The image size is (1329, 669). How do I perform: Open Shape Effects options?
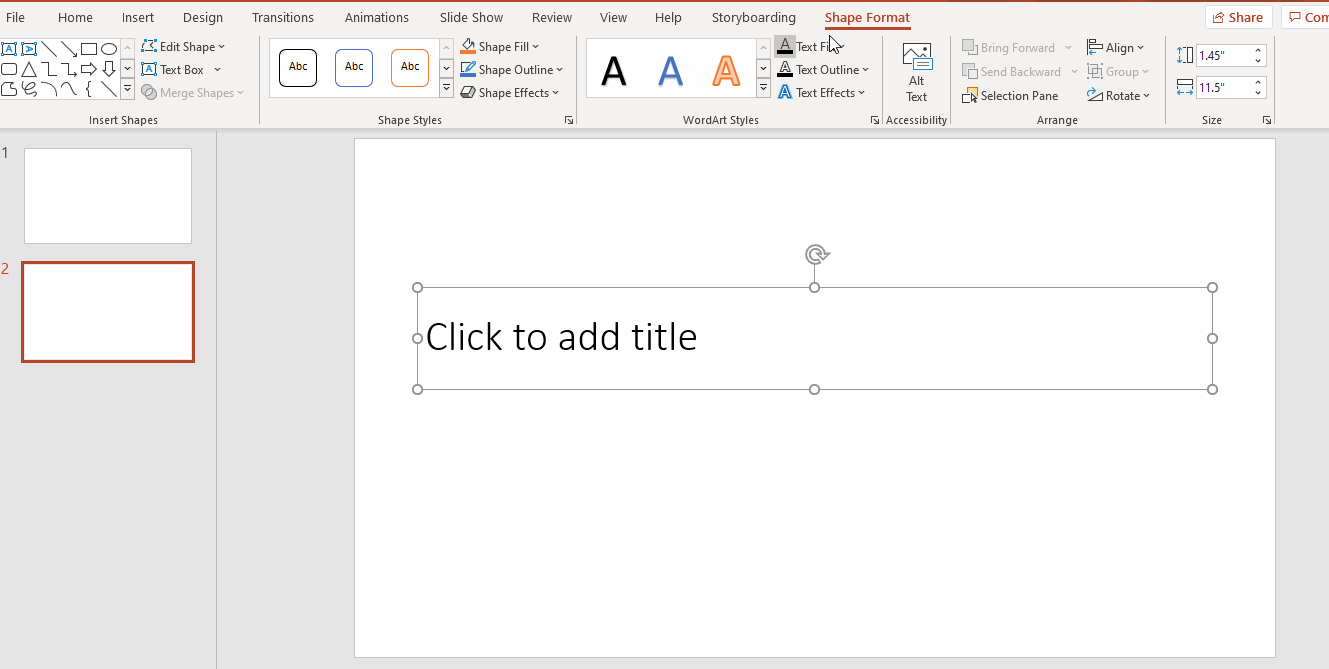(x=510, y=92)
